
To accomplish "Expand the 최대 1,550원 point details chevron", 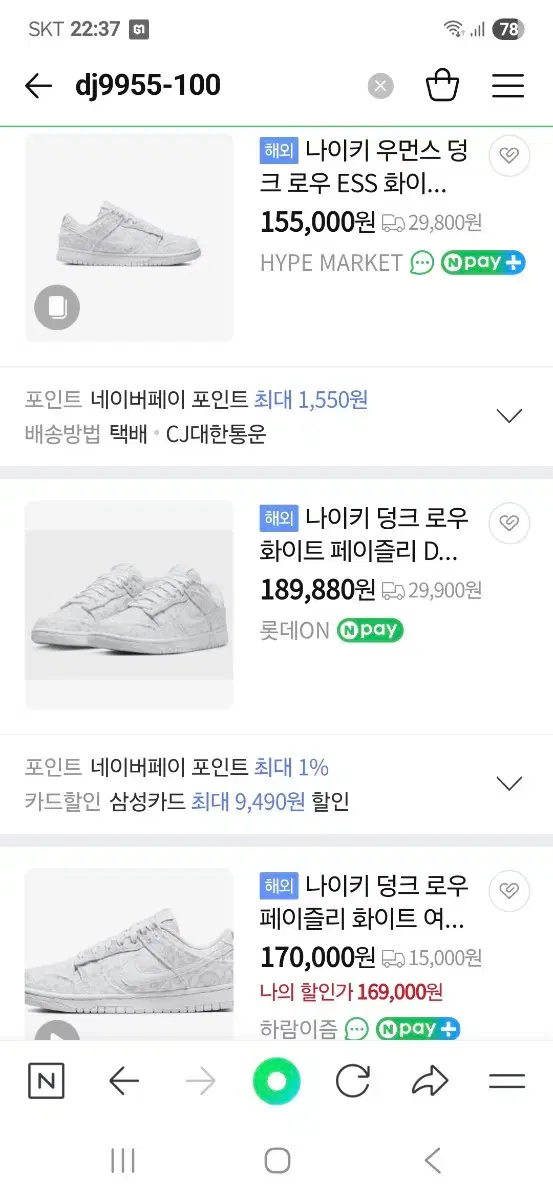I will click(510, 416).
